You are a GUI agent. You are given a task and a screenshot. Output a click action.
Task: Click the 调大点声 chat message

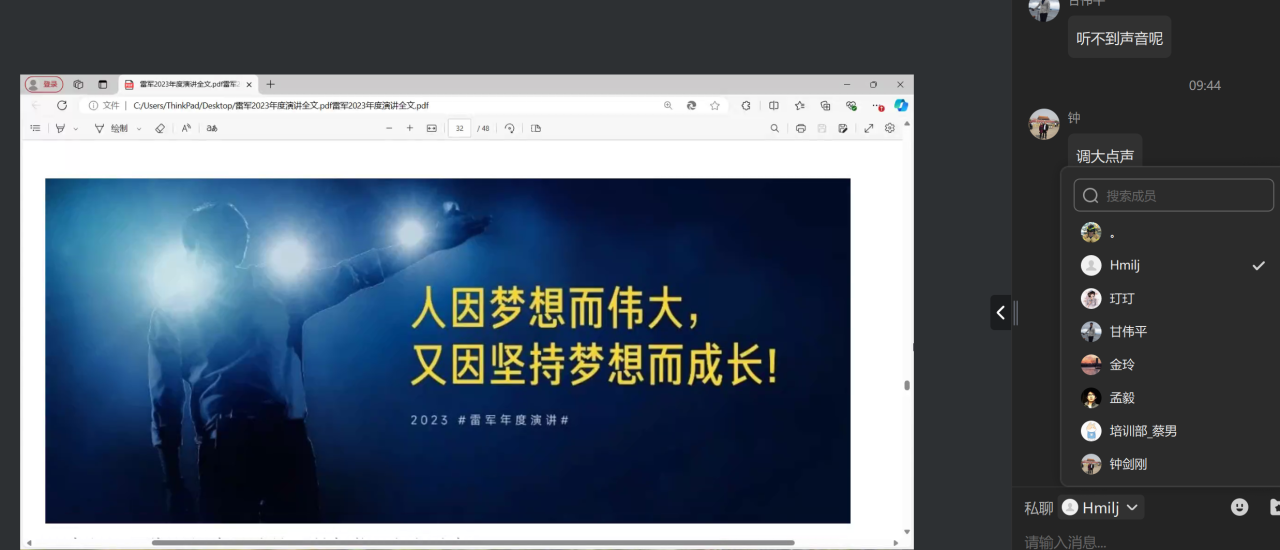tap(1105, 155)
